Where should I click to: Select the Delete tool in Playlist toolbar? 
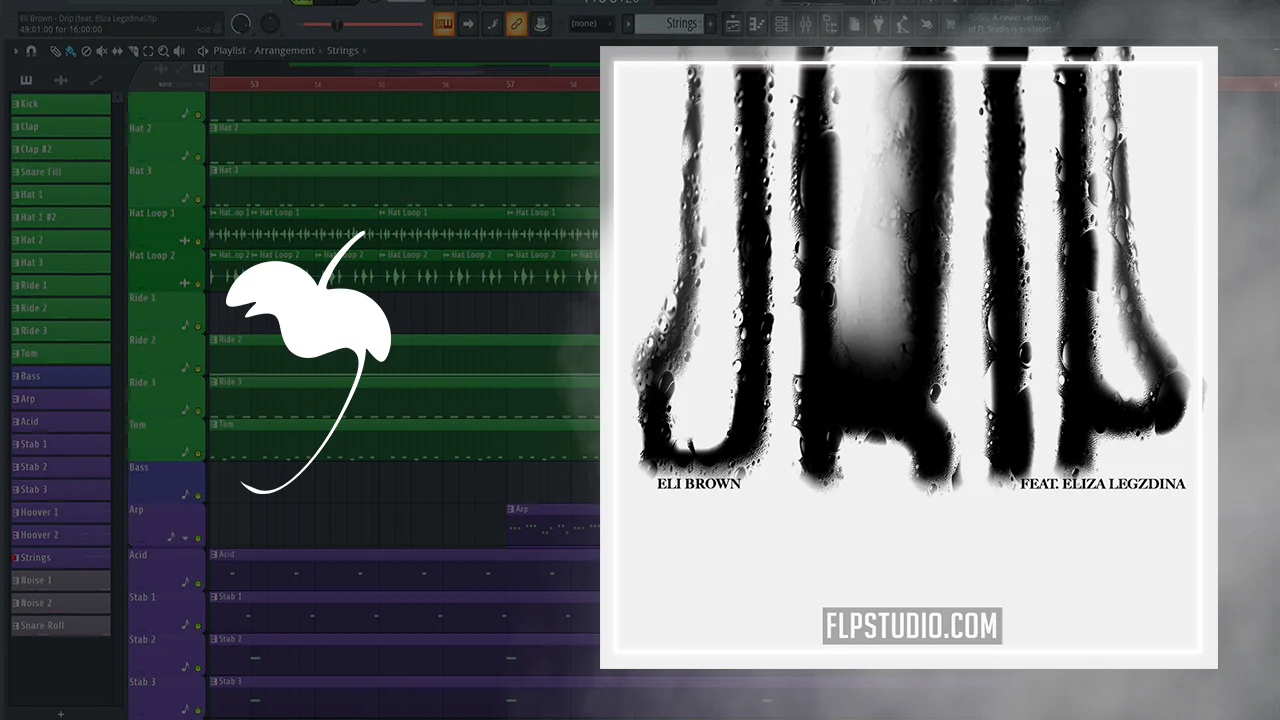pos(86,51)
